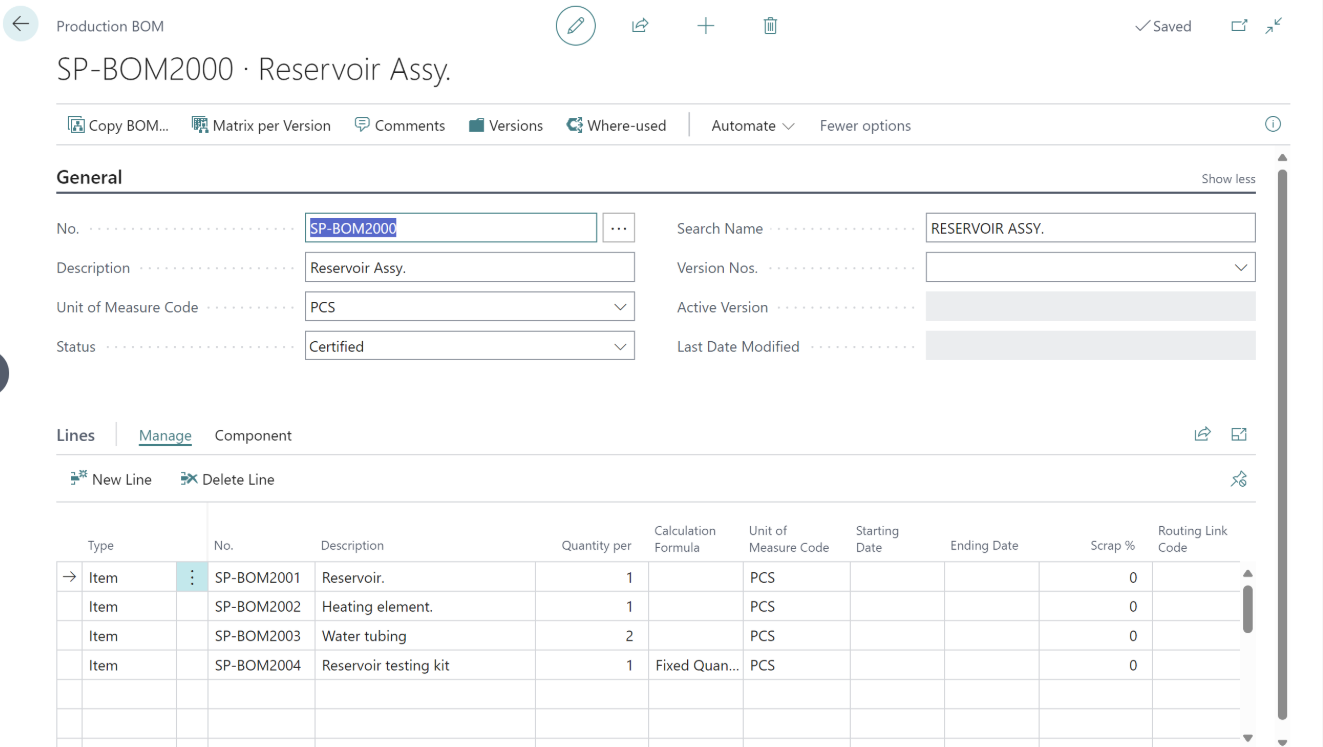The image size is (1323, 747).
Task: Click the pencil edit icon
Action: point(575,26)
